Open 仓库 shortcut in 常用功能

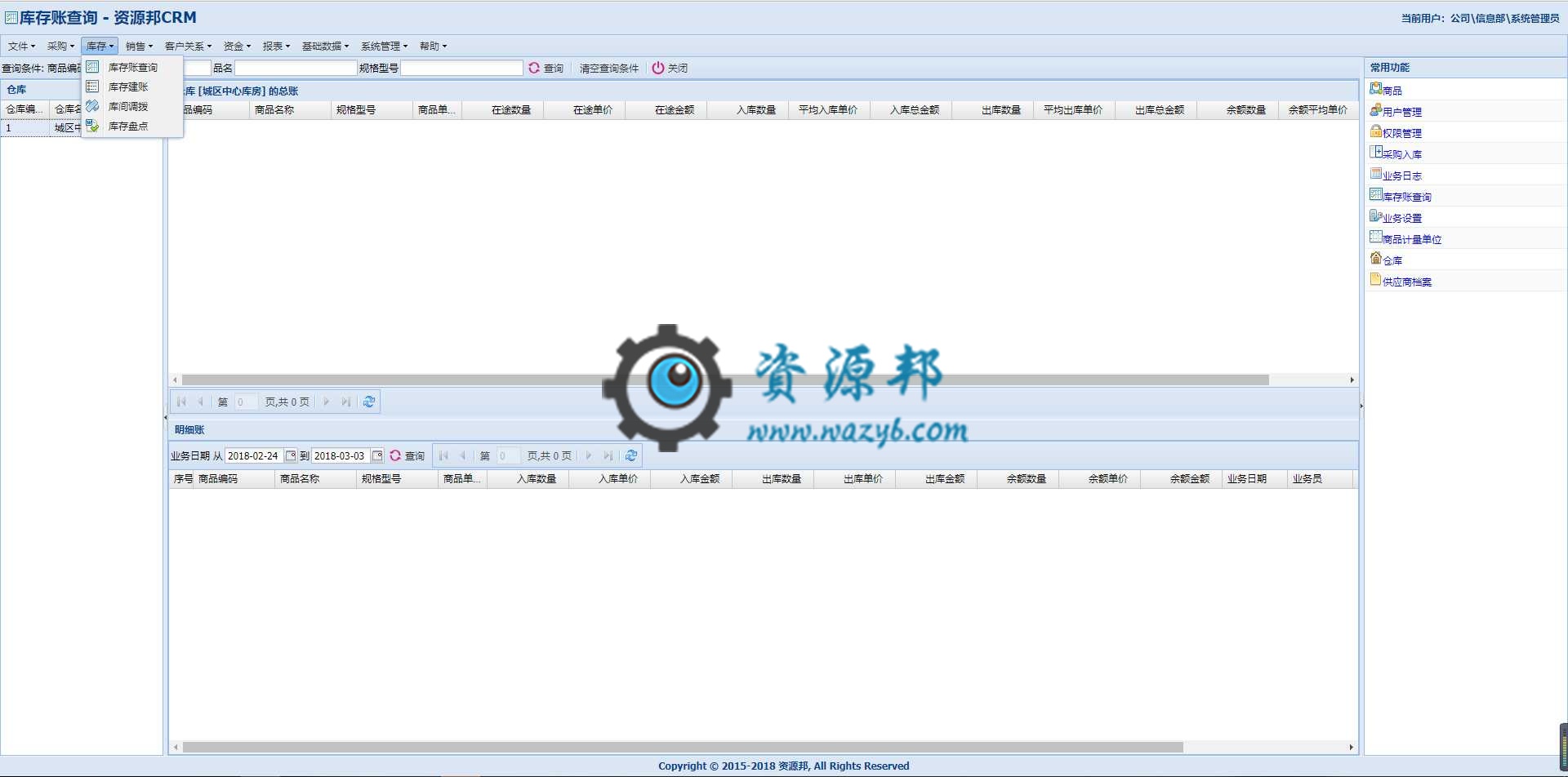[x=1386, y=260]
